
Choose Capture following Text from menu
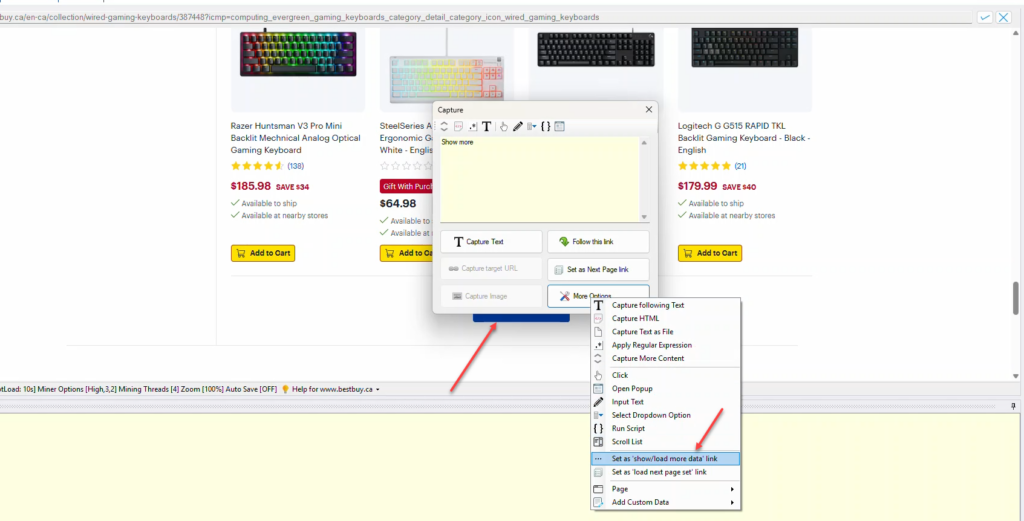tap(665, 305)
